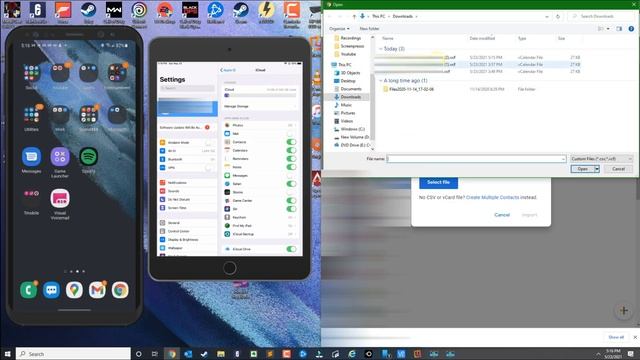The width and height of the screenshot is (640, 360).
Task: Click the floating plus button in browser
Action: (624, 311)
